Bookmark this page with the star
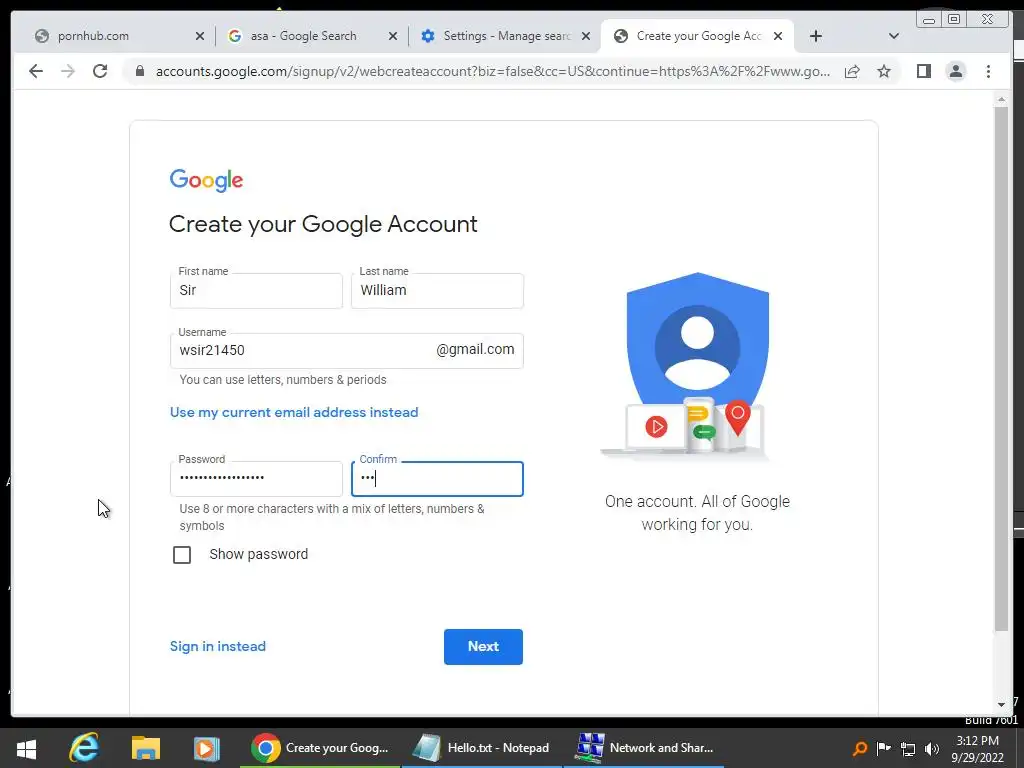 point(884,71)
